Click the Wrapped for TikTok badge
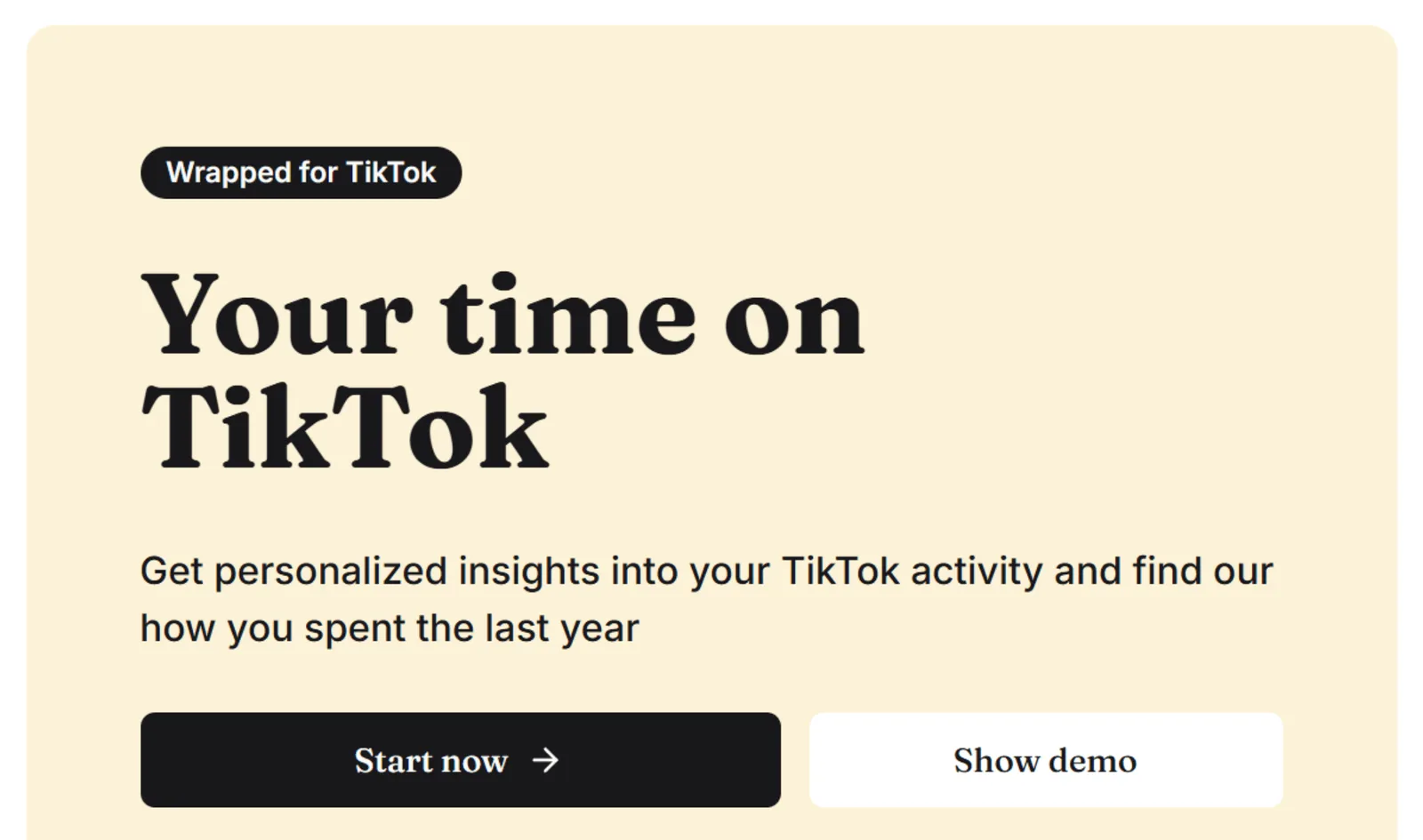This screenshot has width=1423, height=840. (x=301, y=172)
